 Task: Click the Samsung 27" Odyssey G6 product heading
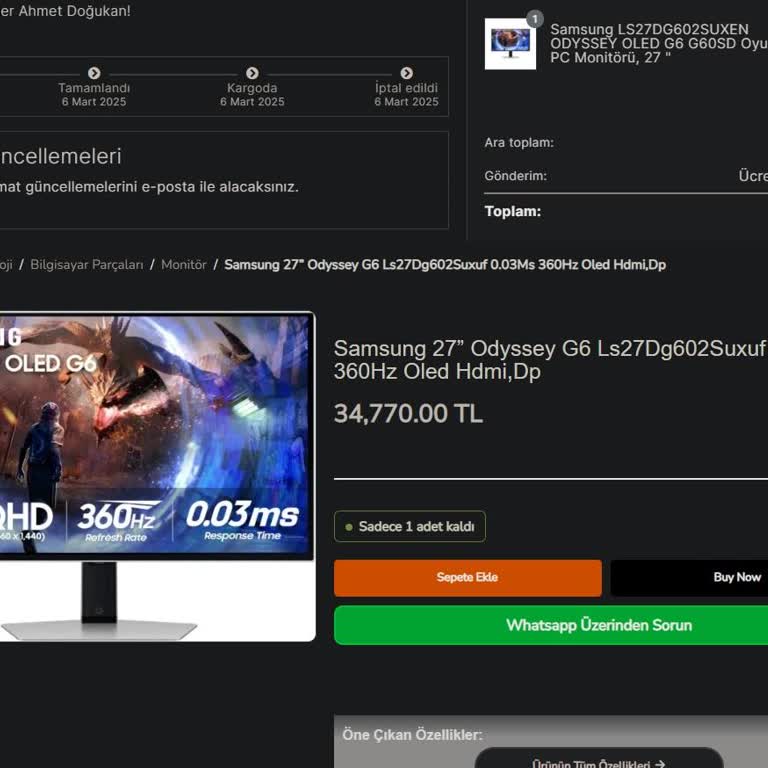tap(549, 360)
